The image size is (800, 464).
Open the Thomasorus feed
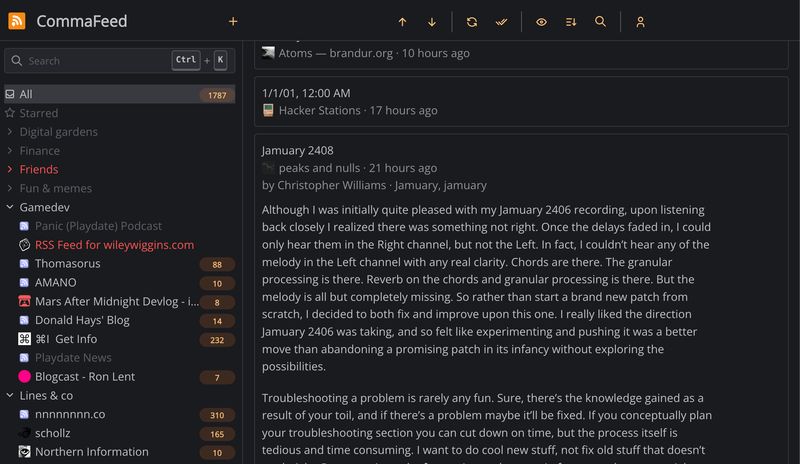point(67,263)
